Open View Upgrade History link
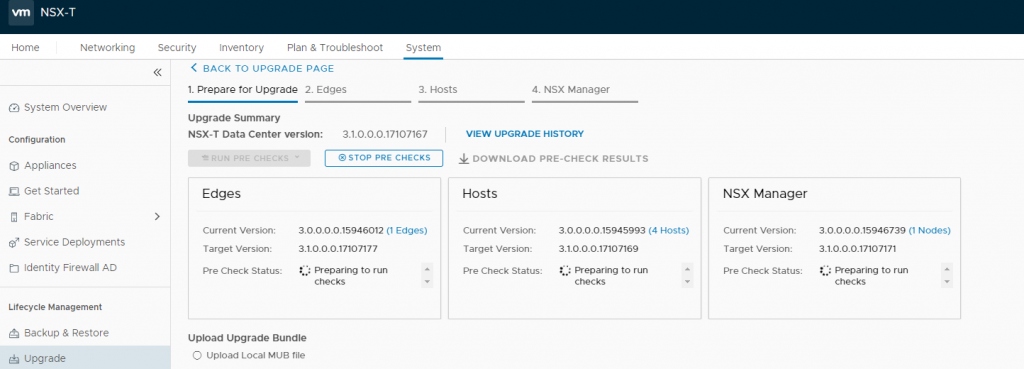The height and width of the screenshot is (369, 1024). click(525, 134)
